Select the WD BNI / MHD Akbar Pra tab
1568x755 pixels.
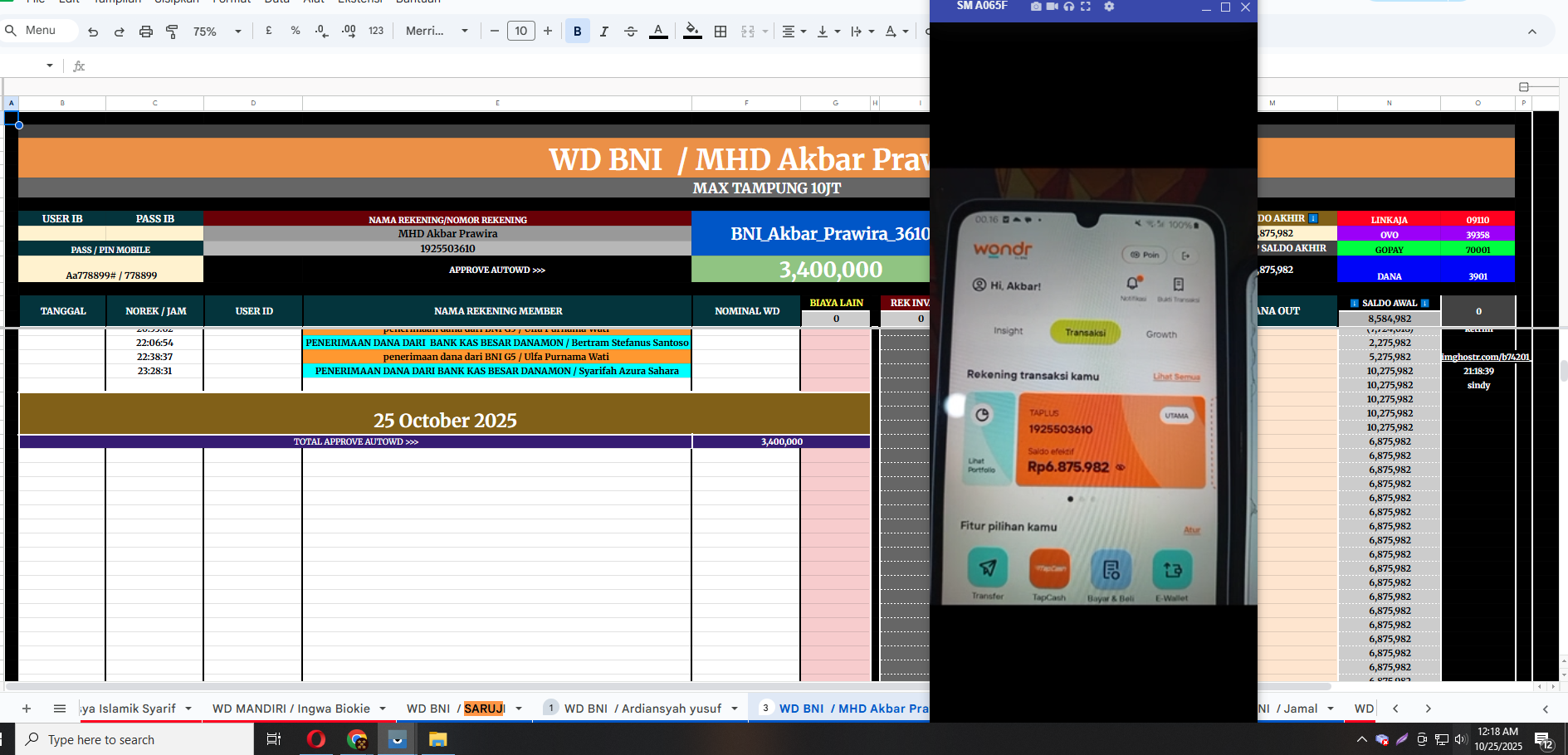853,708
